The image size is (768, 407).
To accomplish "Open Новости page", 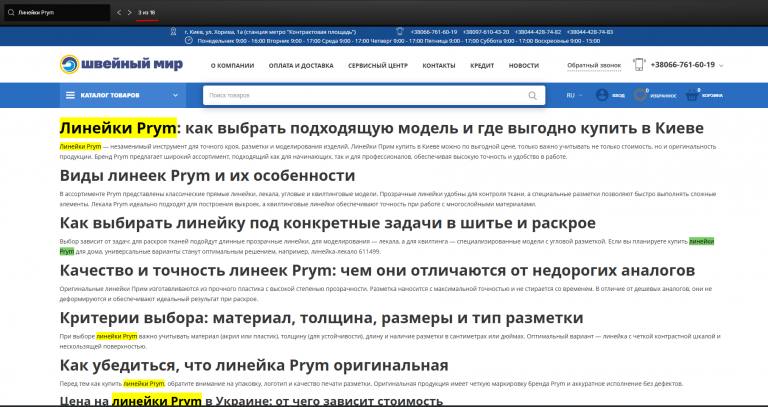I will point(524,66).
